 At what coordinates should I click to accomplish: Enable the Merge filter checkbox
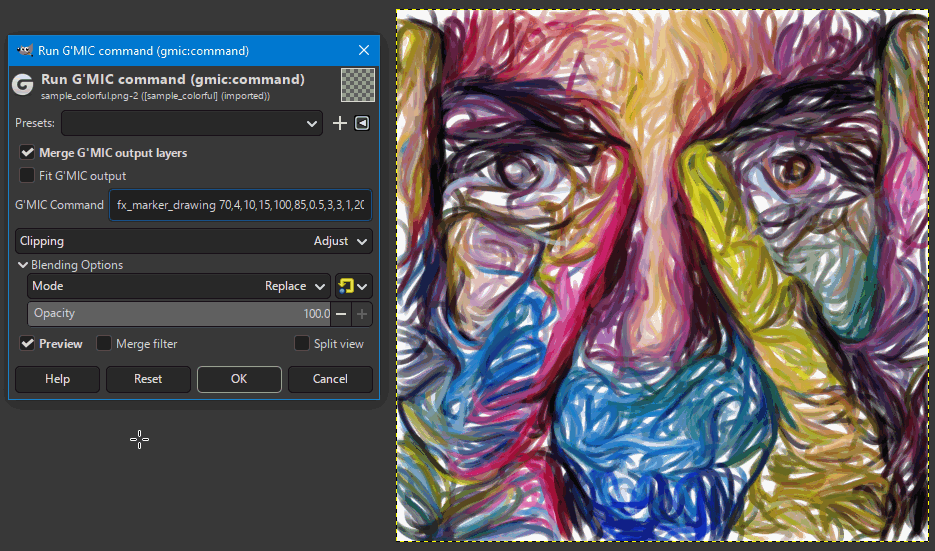(x=104, y=343)
